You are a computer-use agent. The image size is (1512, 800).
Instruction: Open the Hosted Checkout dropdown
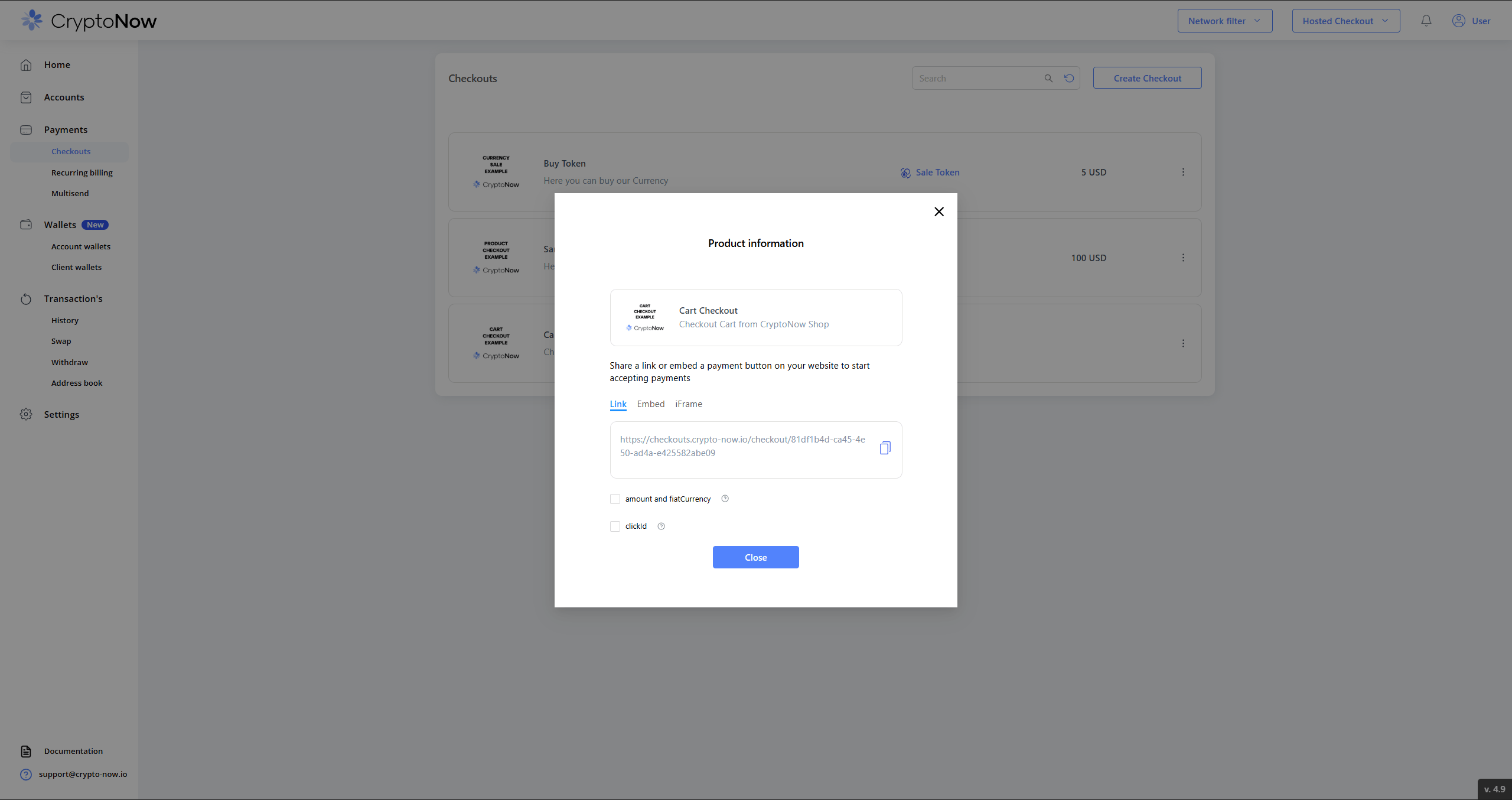(1345, 21)
